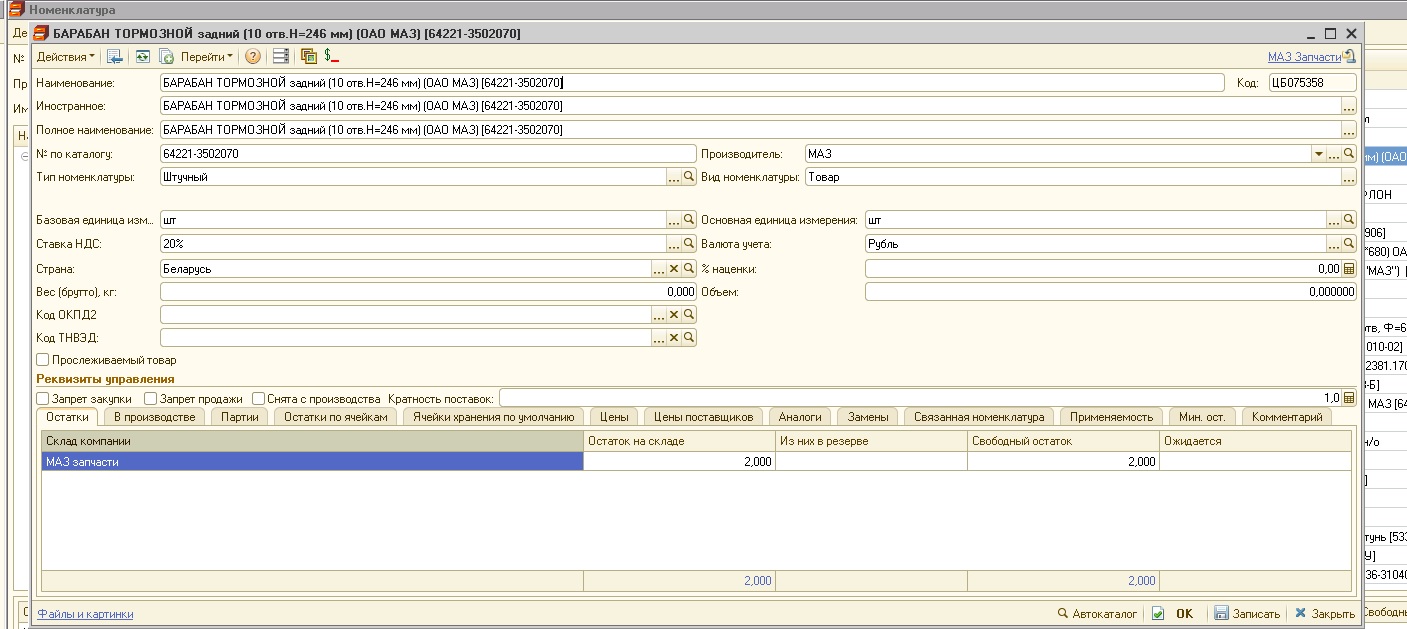Switch to the Остатки по ячейкам tab
1407x629 pixels.
[x=335, y=417]
